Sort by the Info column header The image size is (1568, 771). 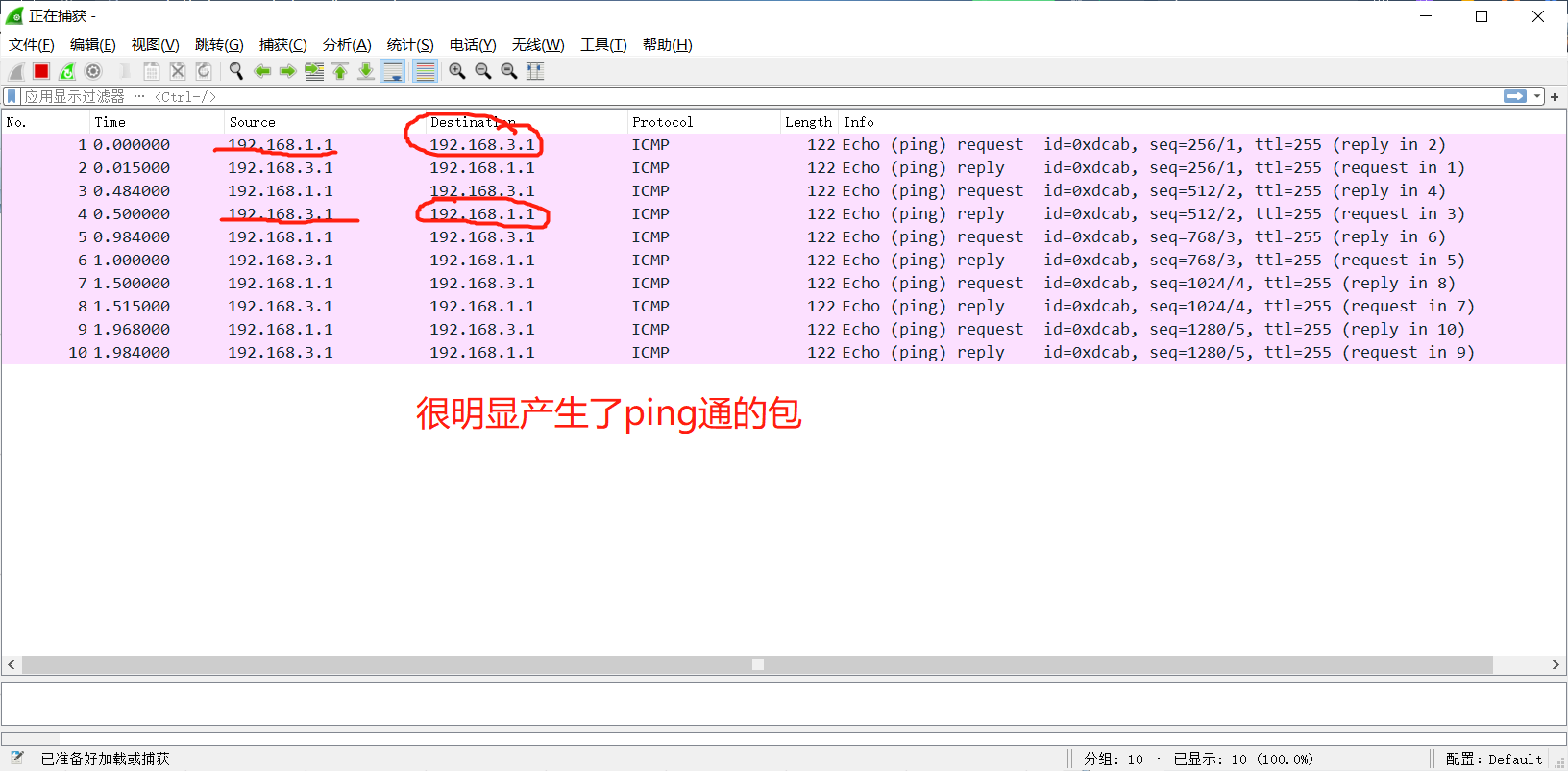1201,122
